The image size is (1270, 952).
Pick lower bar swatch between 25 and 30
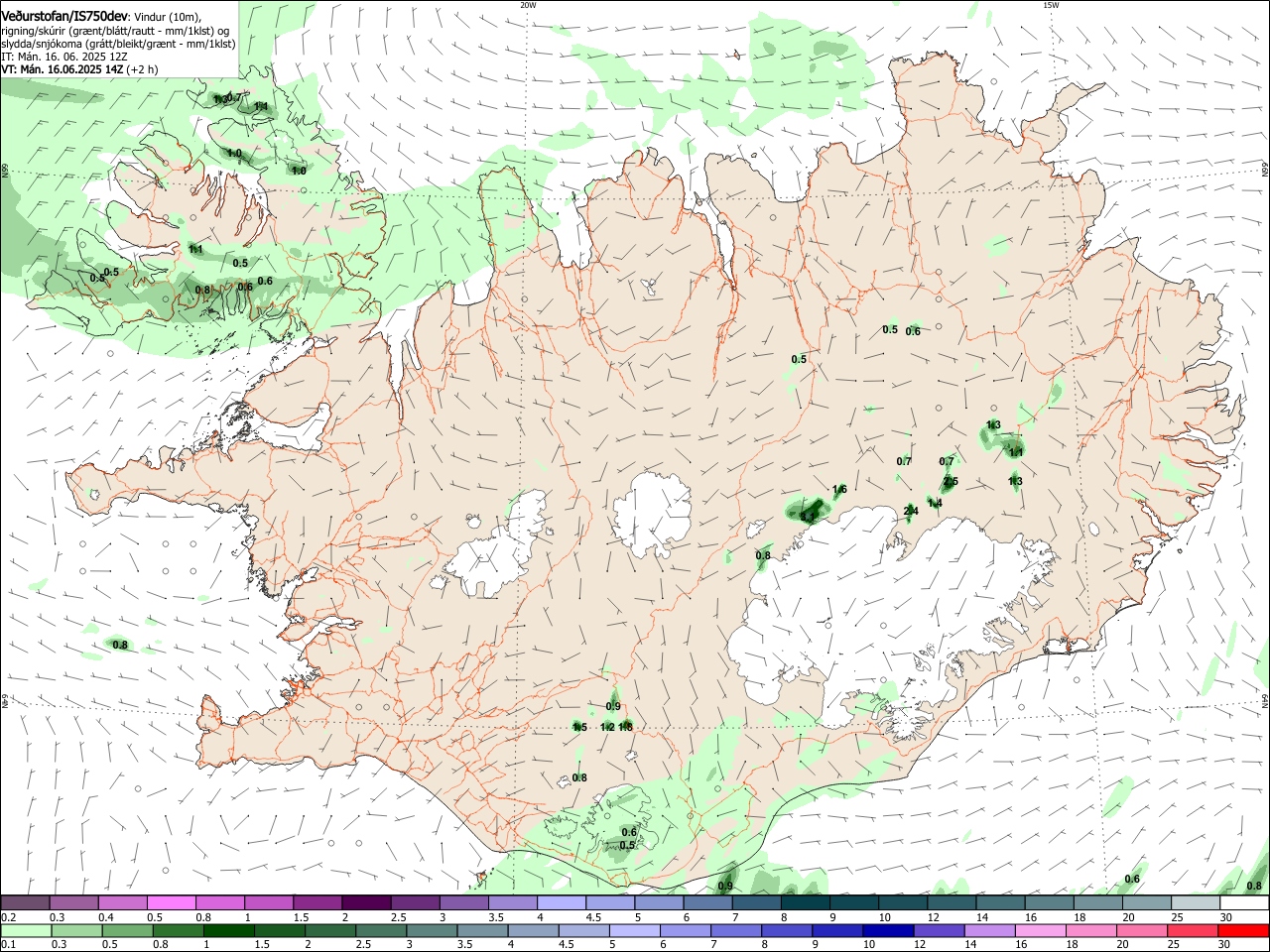tap(1193, 930)
